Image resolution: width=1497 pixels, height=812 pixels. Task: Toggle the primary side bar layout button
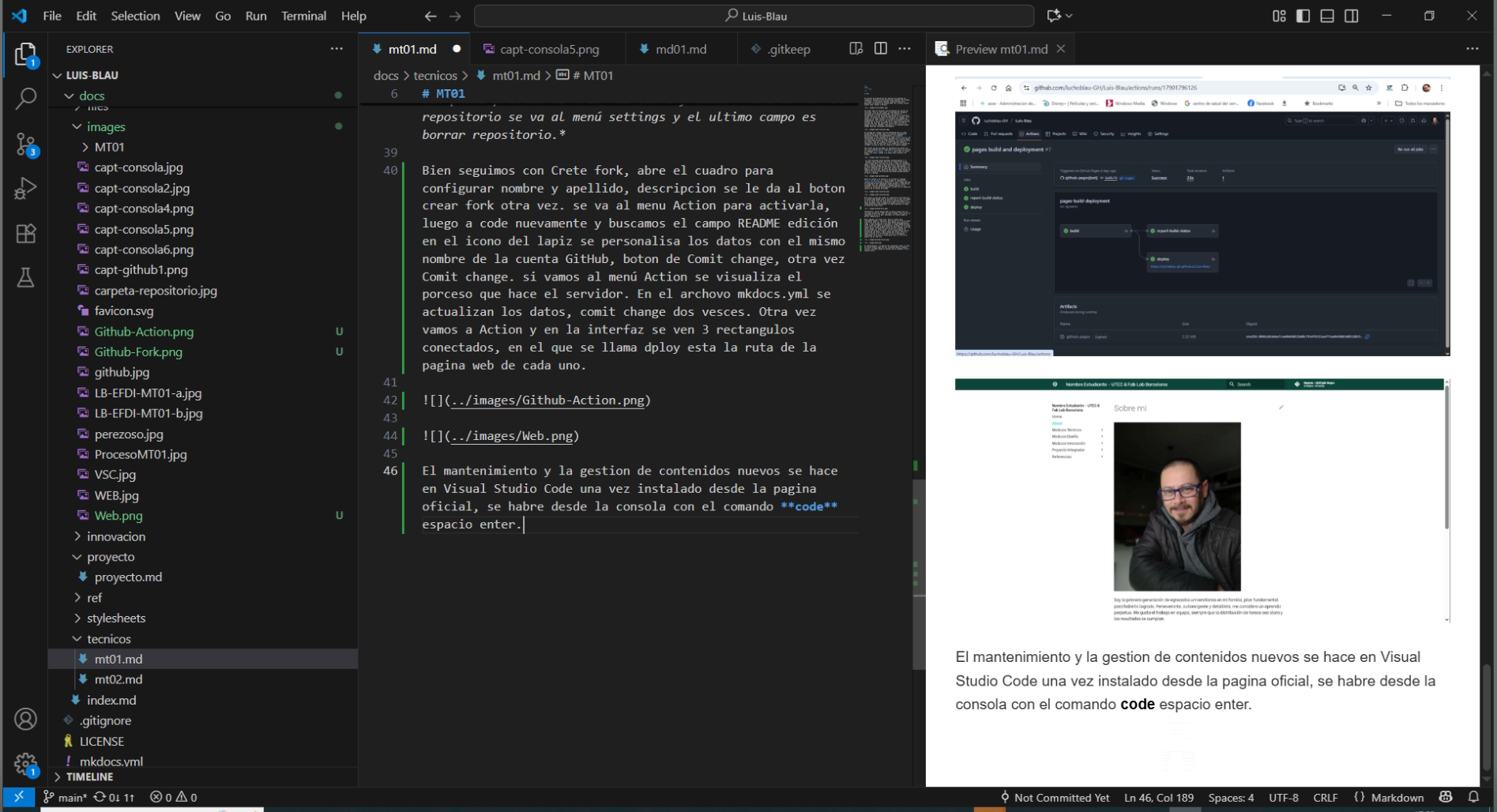(x=1303, y=16)
